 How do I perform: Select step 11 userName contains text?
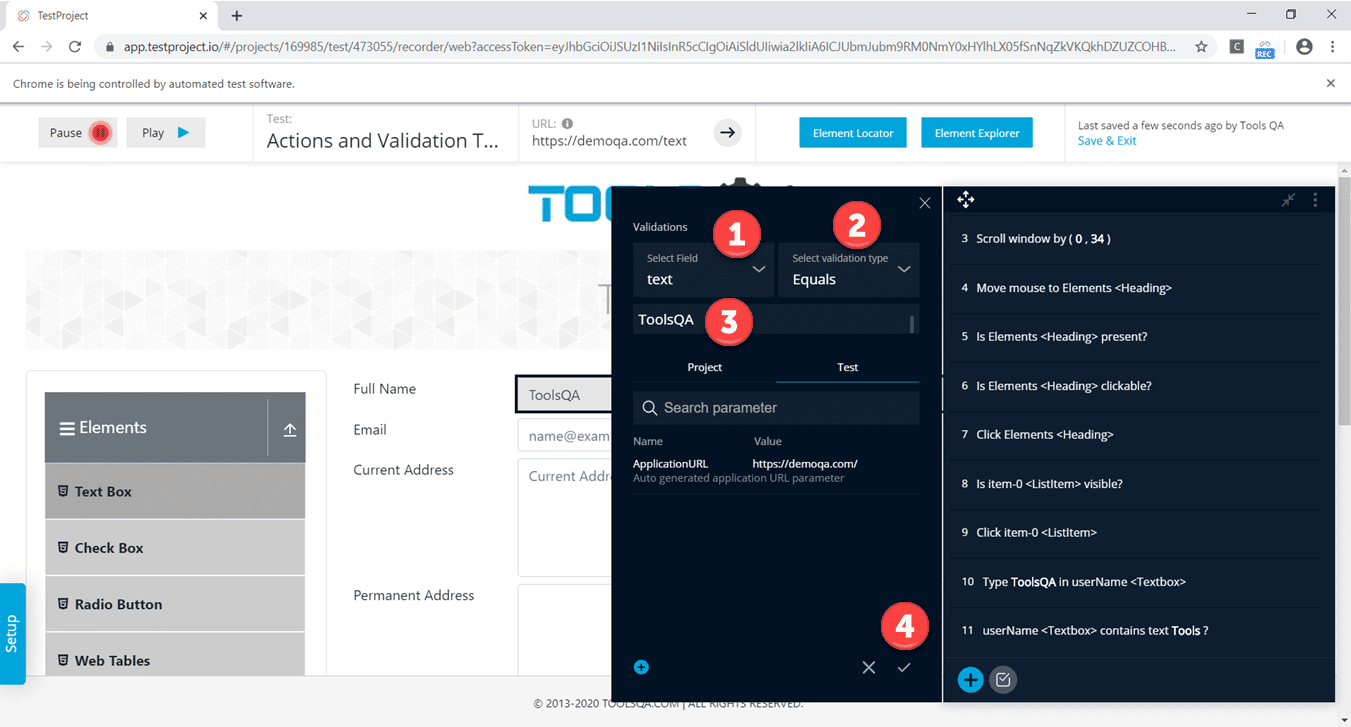coord(1139,631)
